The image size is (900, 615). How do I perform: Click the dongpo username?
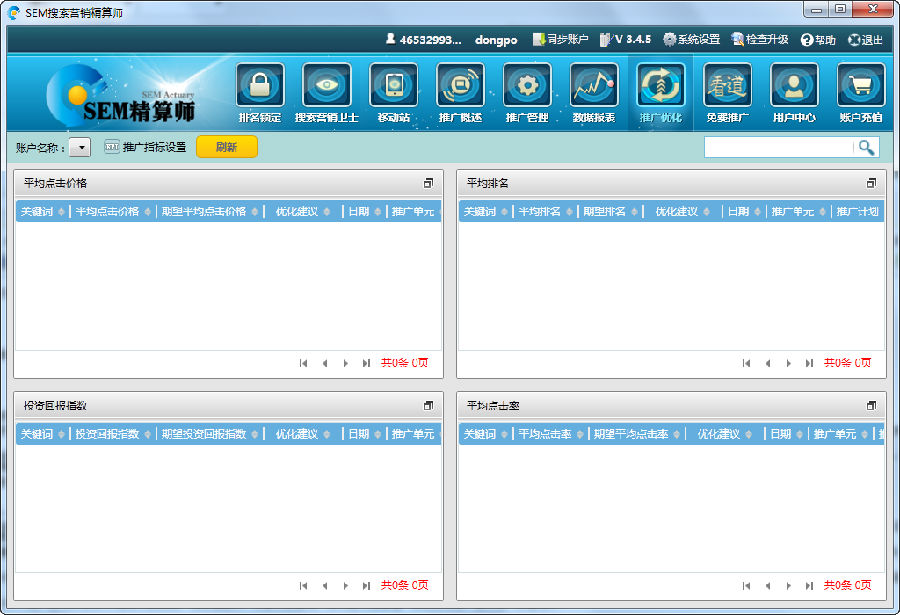click(496, 40)
